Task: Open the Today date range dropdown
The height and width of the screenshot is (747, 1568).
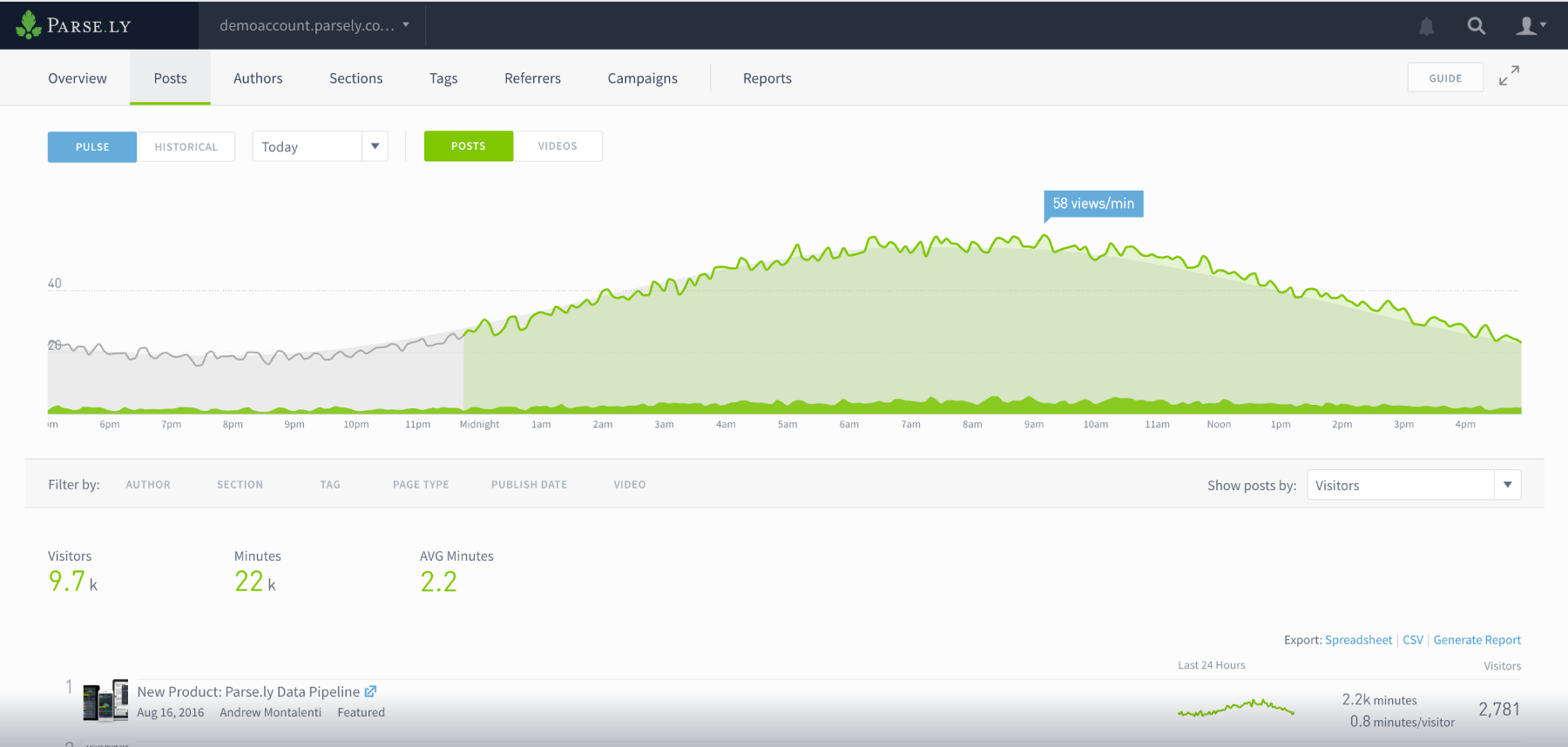Action: click(320, 146)
